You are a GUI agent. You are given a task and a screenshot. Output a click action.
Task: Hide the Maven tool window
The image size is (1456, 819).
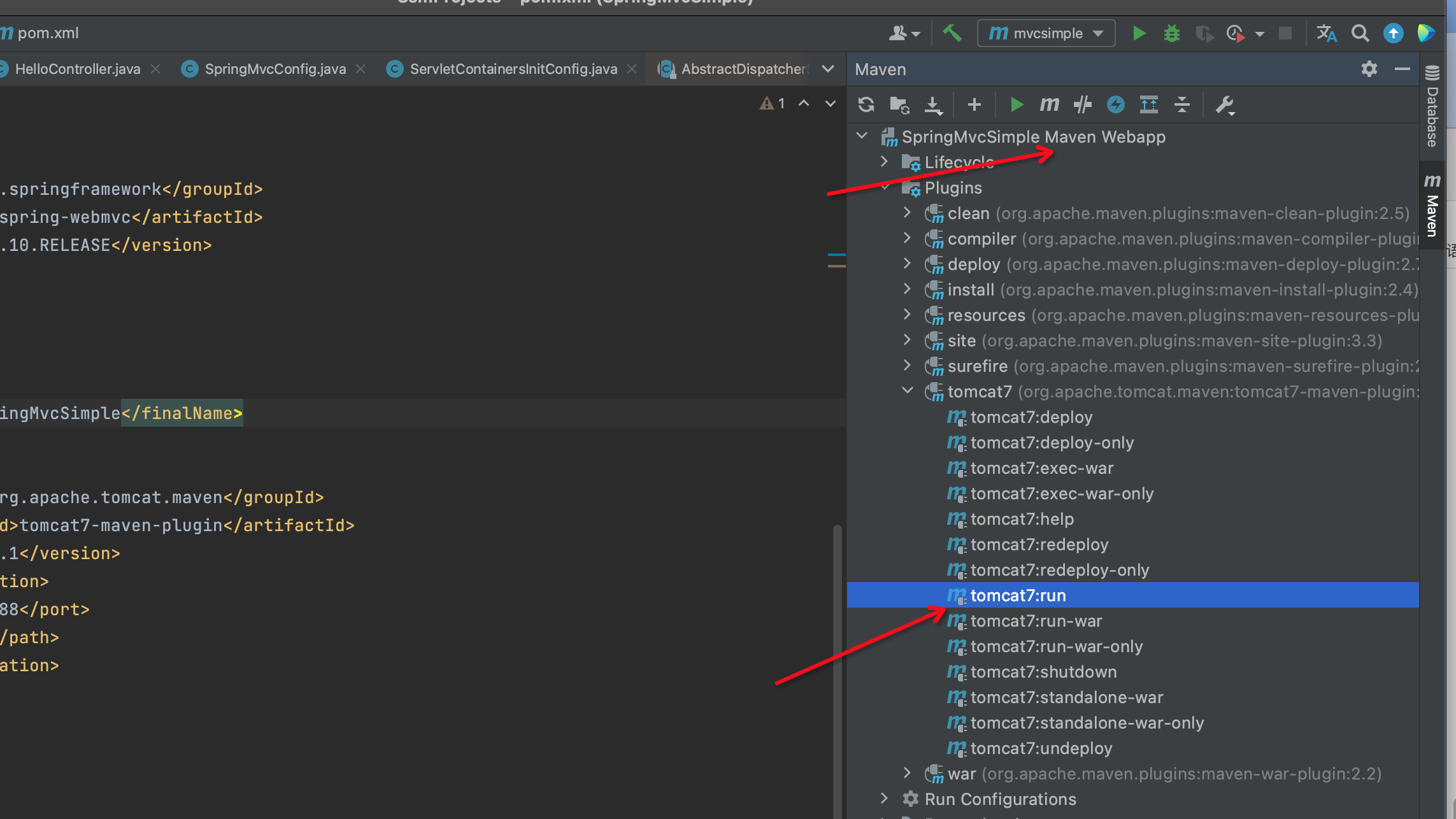(x=1402, y=69)
